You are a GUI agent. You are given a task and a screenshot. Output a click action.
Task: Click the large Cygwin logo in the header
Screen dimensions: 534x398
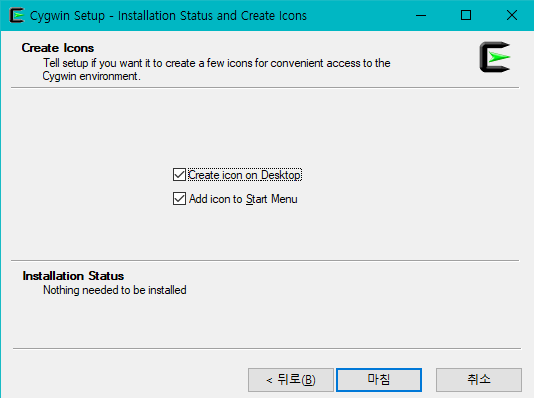pyautogui.click(x=495, y=57)
